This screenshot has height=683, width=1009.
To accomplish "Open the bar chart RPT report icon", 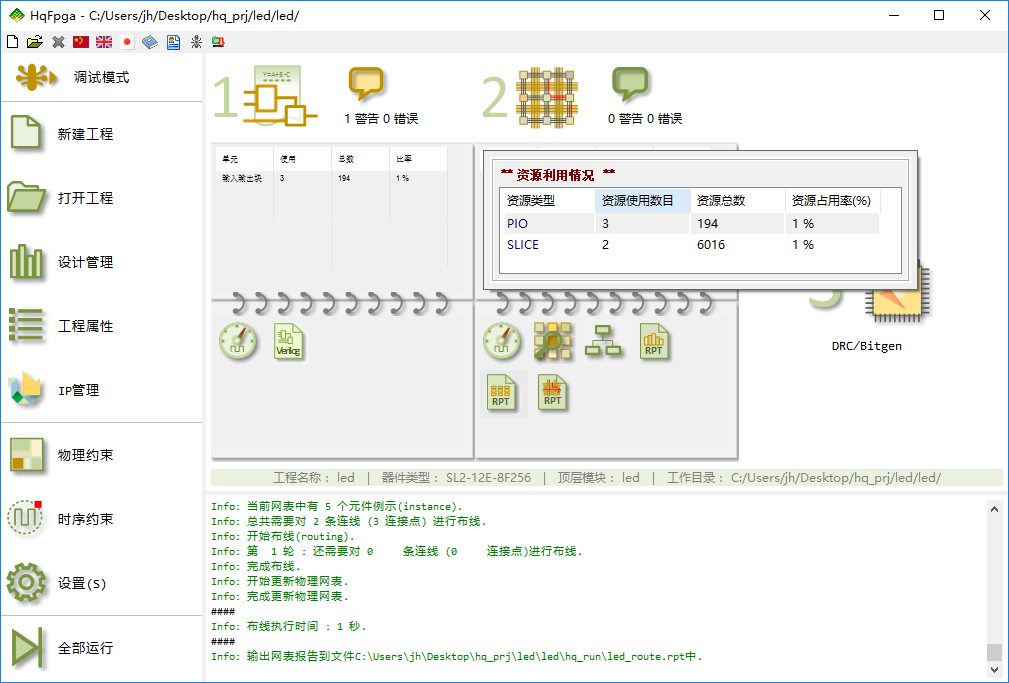I will [x=654, y=341].
